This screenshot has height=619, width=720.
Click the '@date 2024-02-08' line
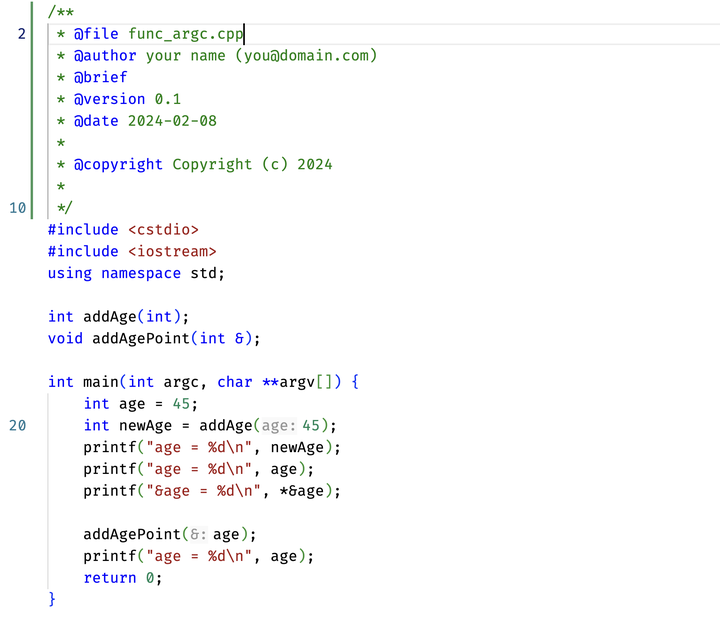[136, 121]
